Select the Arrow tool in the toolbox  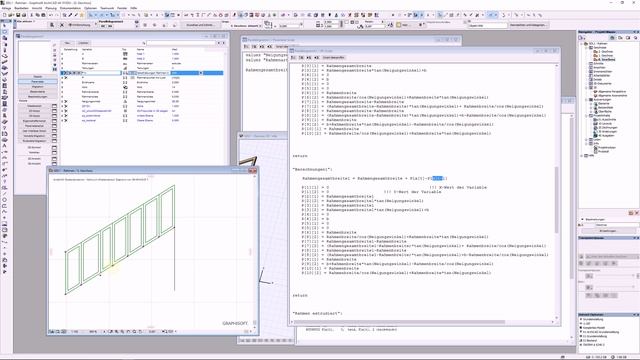tap(4, 26)
